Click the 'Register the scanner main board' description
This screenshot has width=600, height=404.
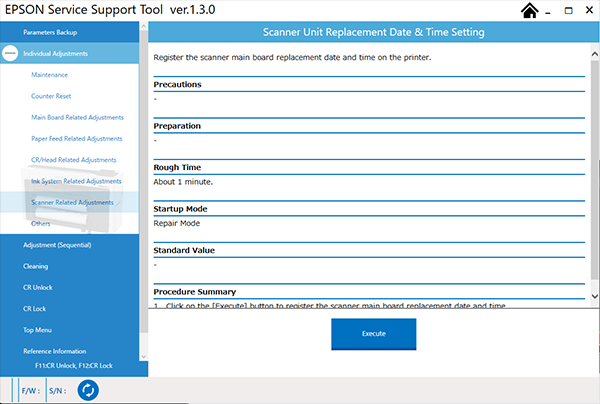pyautogui.click(x=292, y=57)
